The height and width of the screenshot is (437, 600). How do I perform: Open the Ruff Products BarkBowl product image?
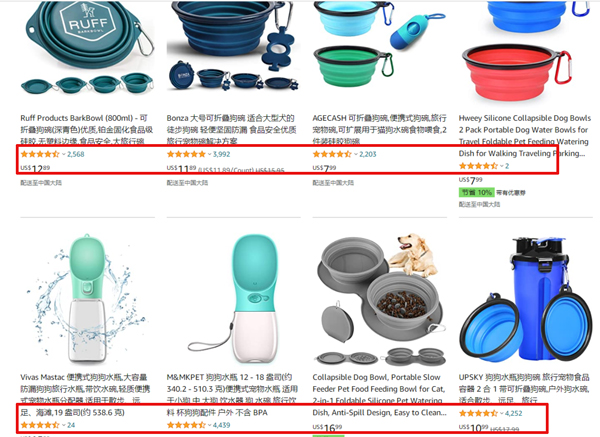click(88, 48)
